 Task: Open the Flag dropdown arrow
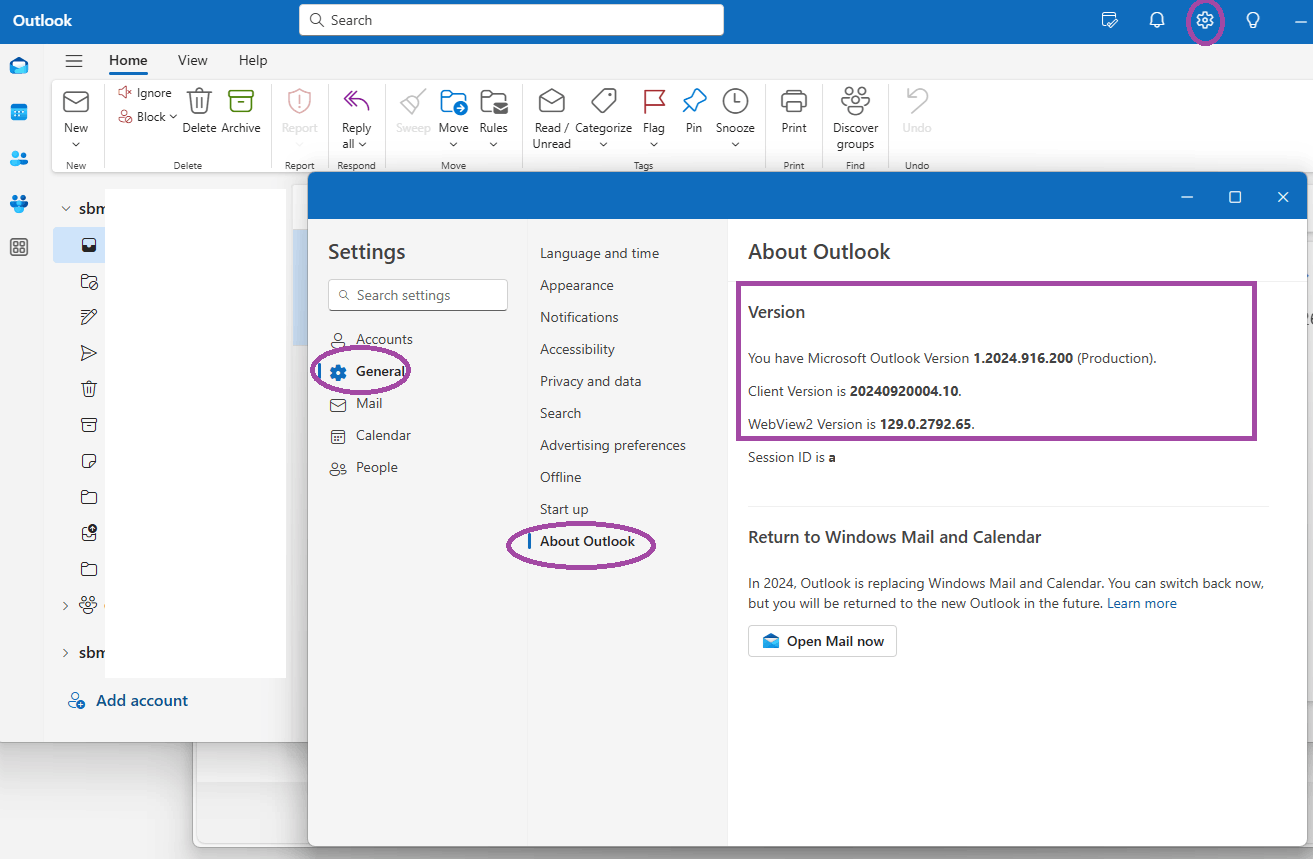(x=654, y=145)
